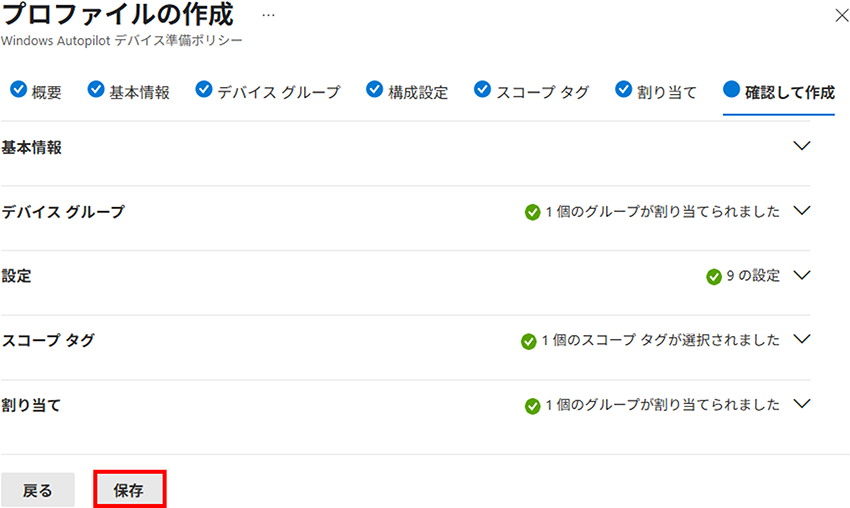Click the 基本情報 step checkmark icon
The height and width of the screenshot is (508, 850).
coord(96,89)
